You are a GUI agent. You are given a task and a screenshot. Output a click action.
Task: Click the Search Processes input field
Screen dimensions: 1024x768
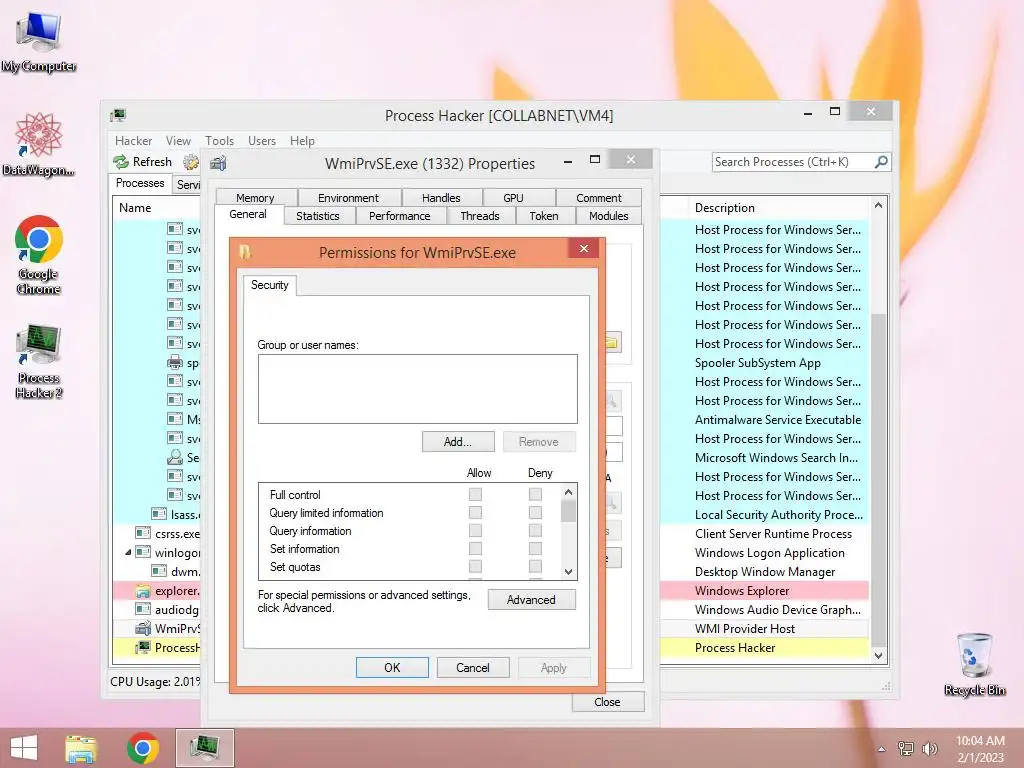[793, 162]
